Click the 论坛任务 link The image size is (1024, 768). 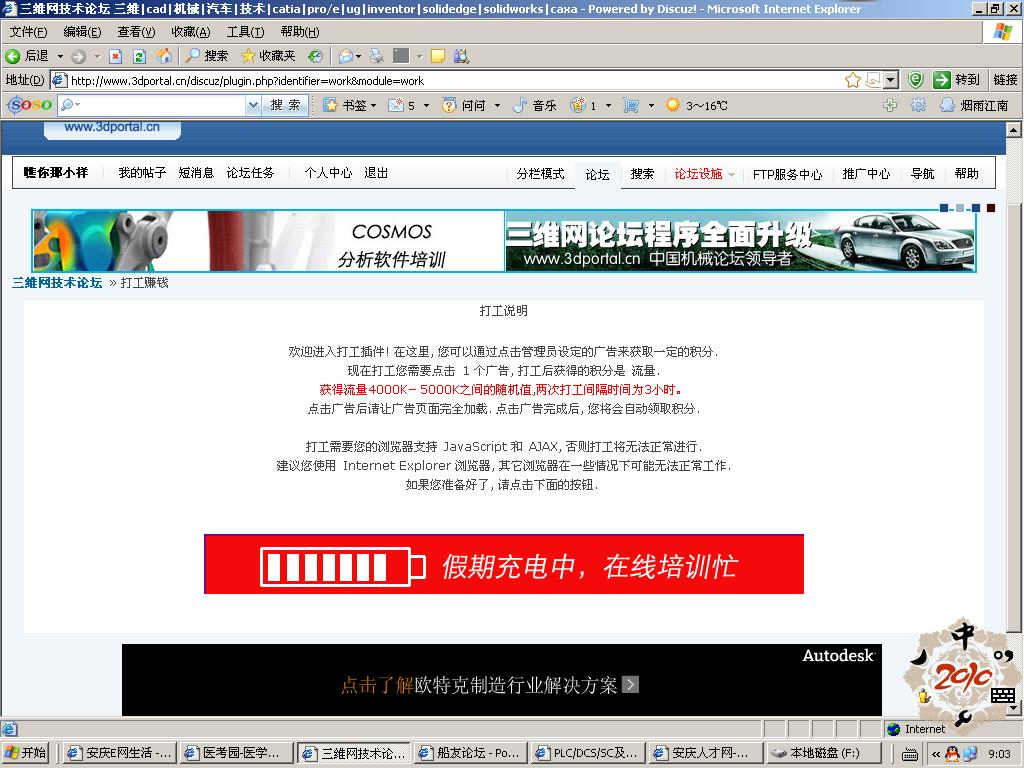click(250, 173)
